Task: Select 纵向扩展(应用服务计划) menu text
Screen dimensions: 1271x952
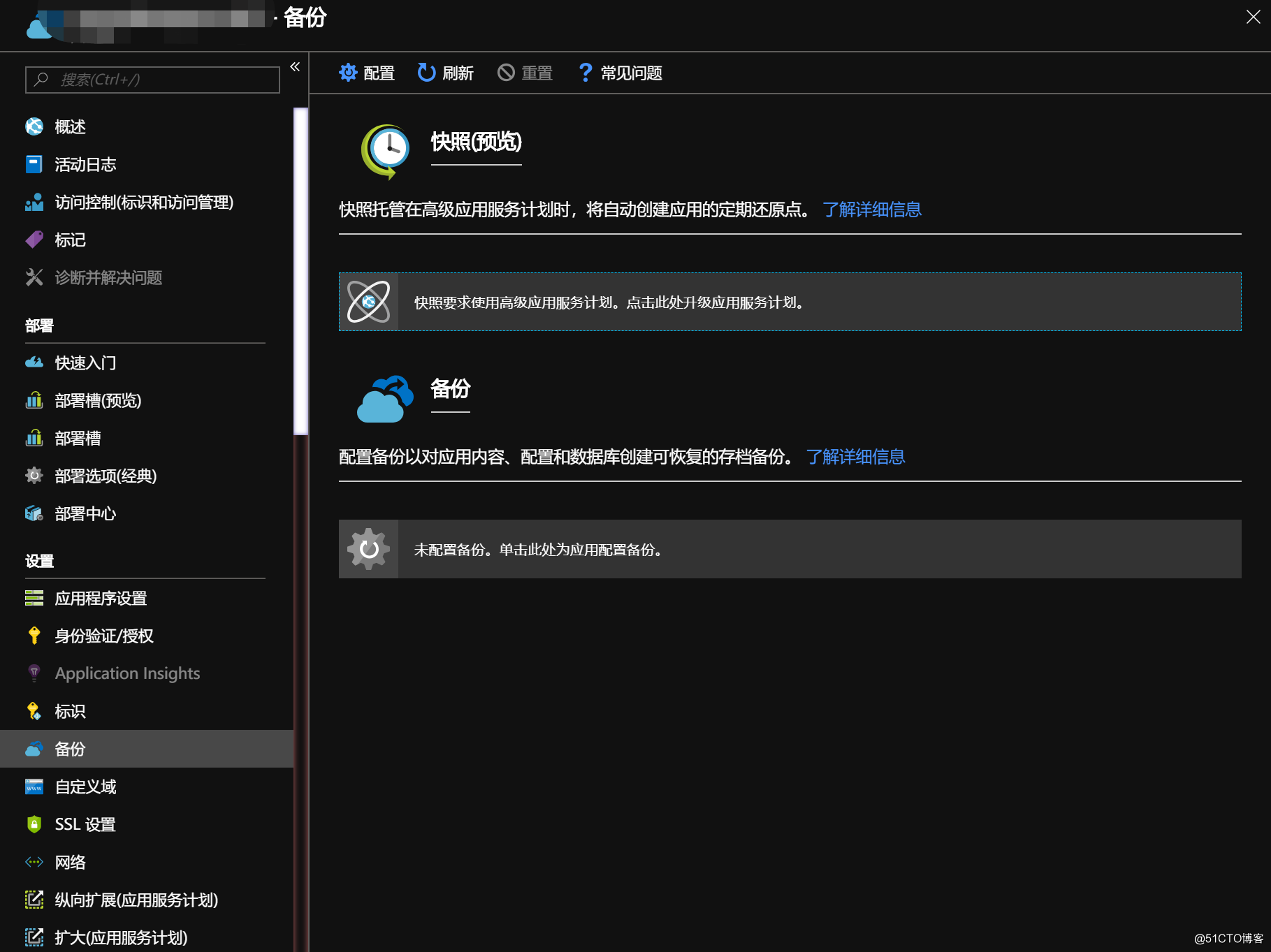Action: [x=136, y=900]
